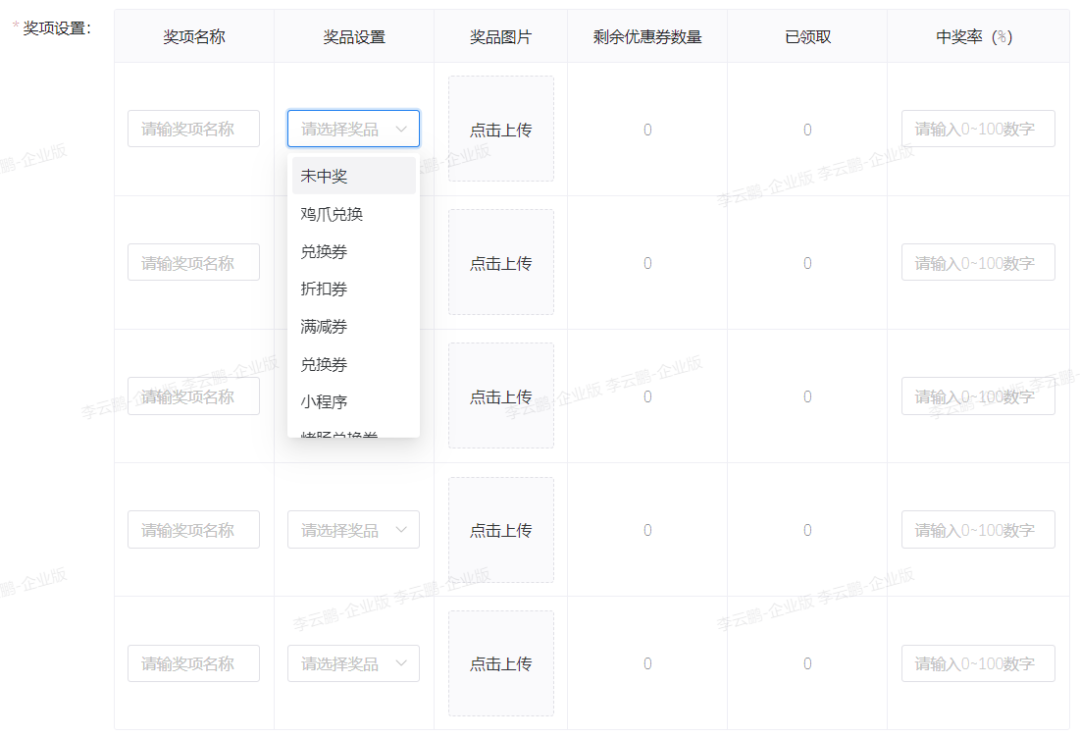
Task: Click the 点击上传 area in the third row
Action: pyautogui.click(x=500, y=396)
